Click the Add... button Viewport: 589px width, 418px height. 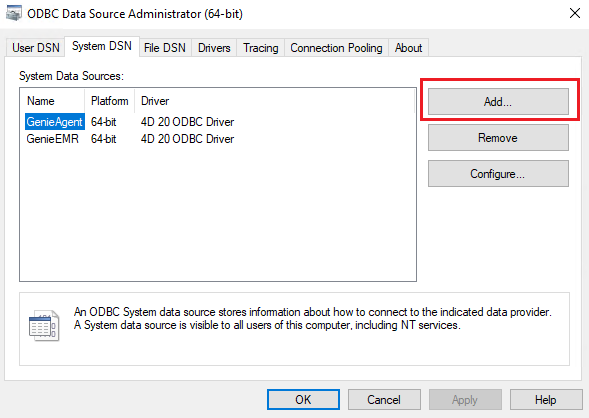click(x=498, y=101)
